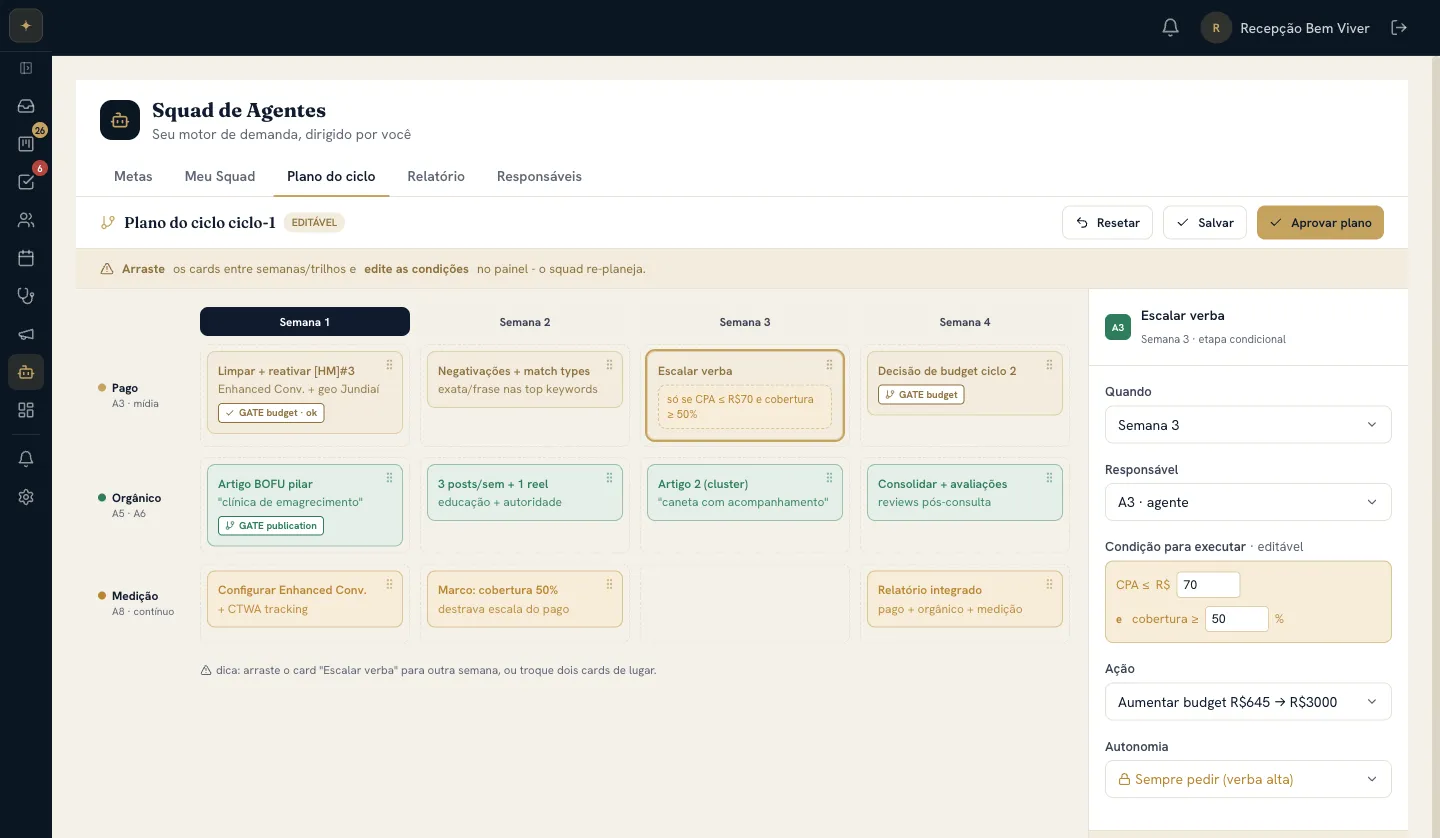The image size is (1440, 838).
Task: Click the EDITÁVEL status badge
Action: (314, 222)
